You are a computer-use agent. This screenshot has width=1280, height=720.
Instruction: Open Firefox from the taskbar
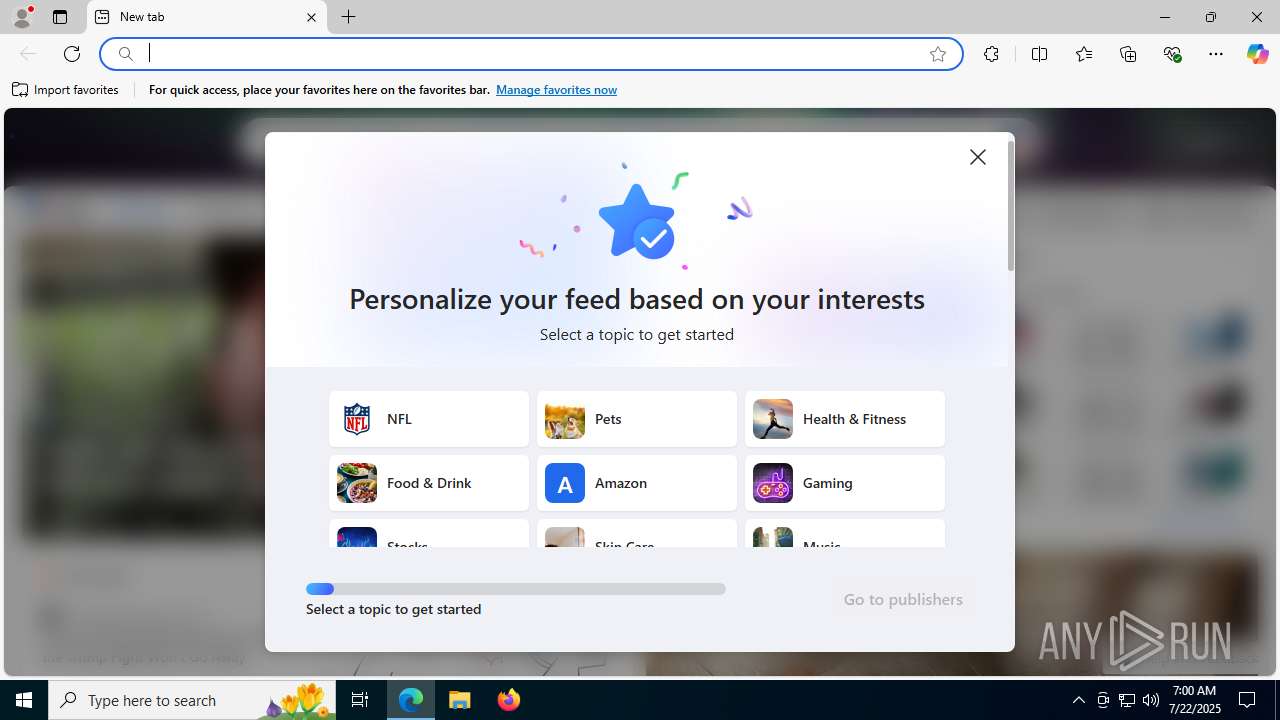[509, 700]
